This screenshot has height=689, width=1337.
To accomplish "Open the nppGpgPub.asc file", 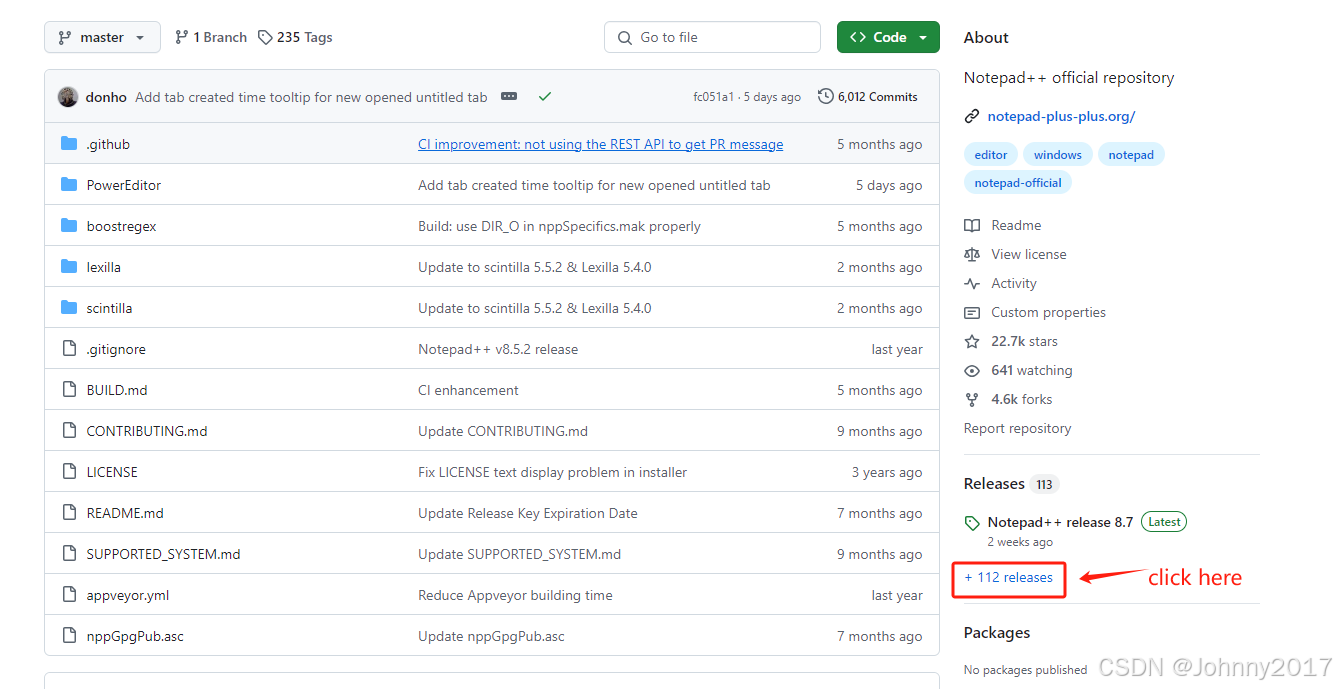I will (x=135, y=636).
